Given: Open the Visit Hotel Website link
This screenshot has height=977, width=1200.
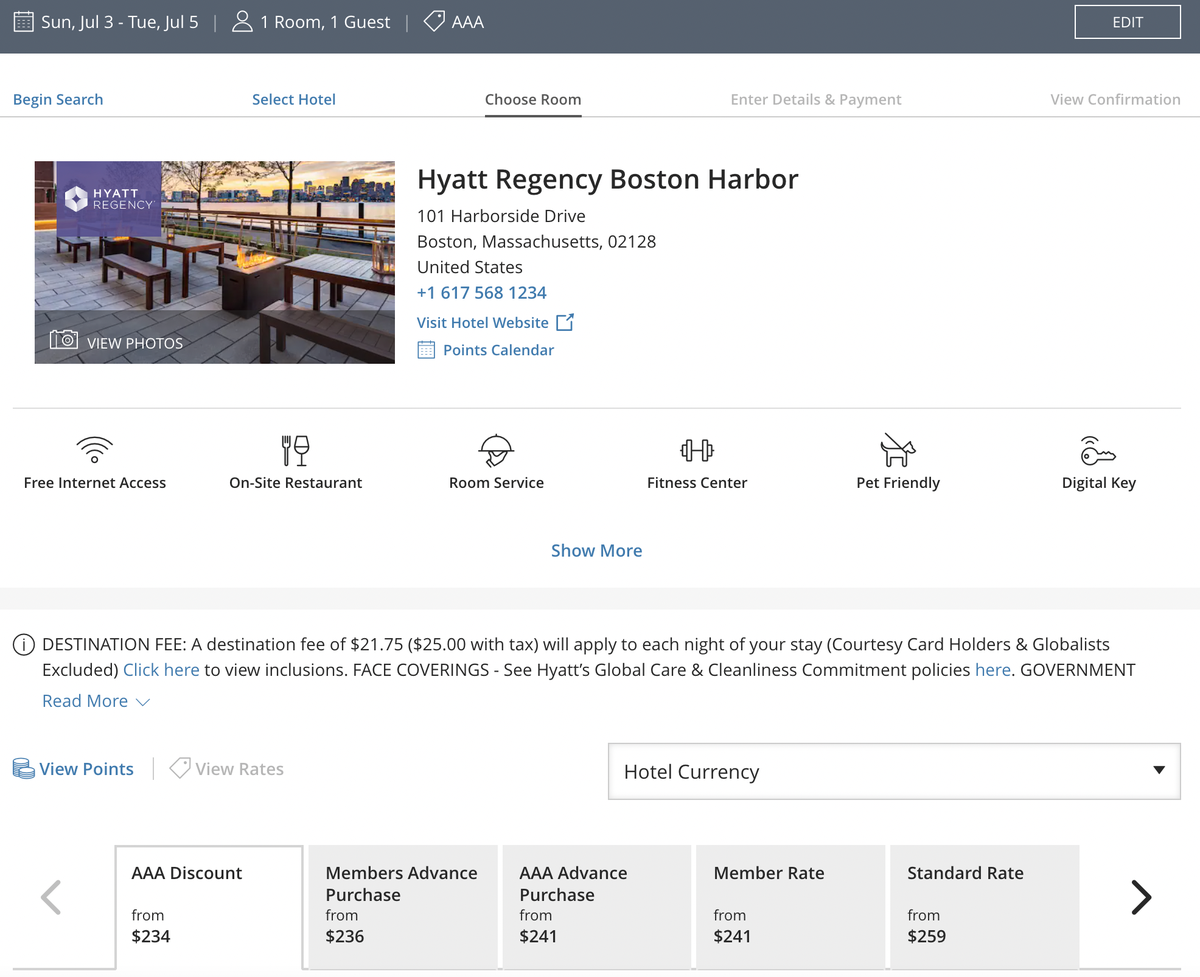Looking at the screenshot, I should (x=485, y=322).
